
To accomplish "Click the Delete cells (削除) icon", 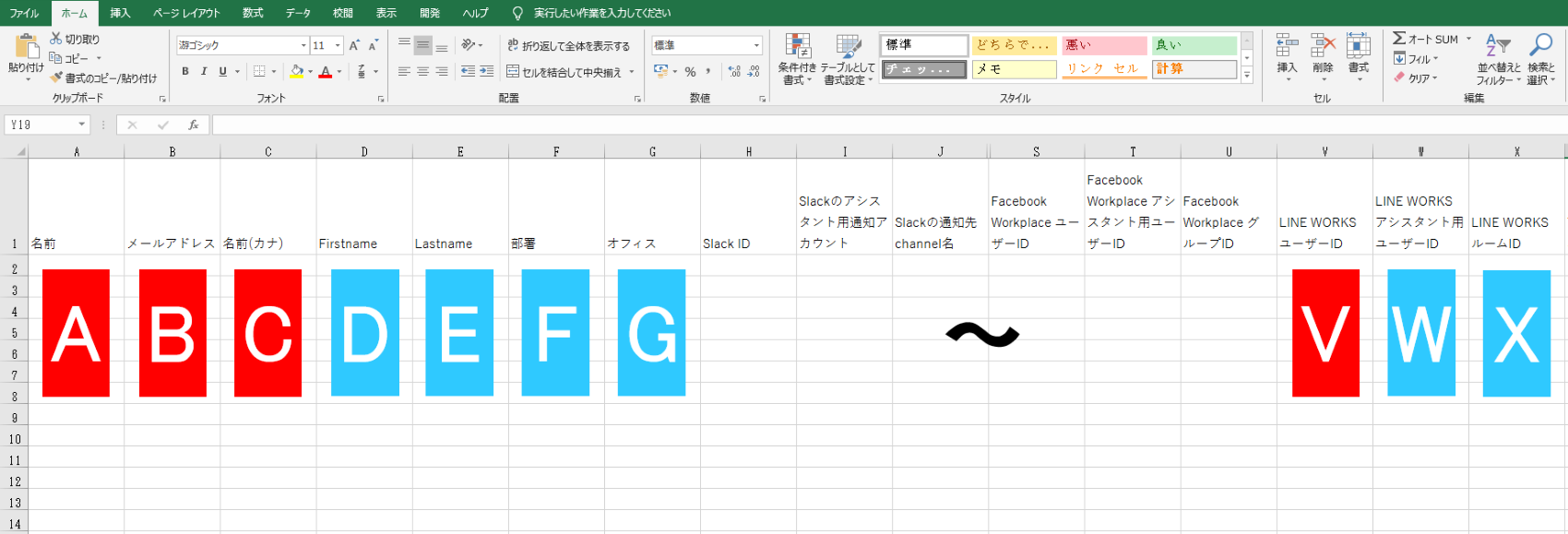I will pos(1323,46).
